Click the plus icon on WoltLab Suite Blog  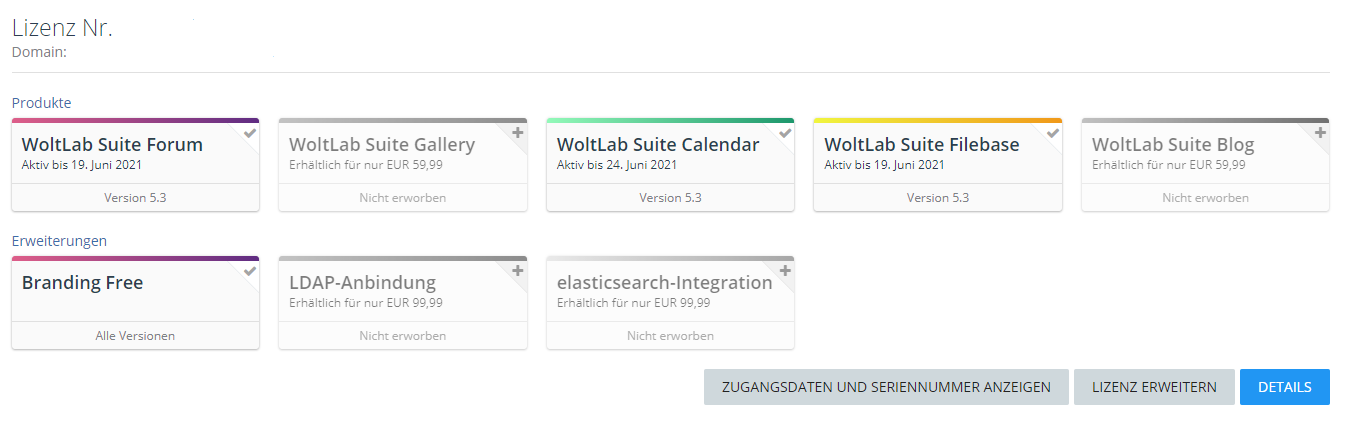coord(1320,133)
